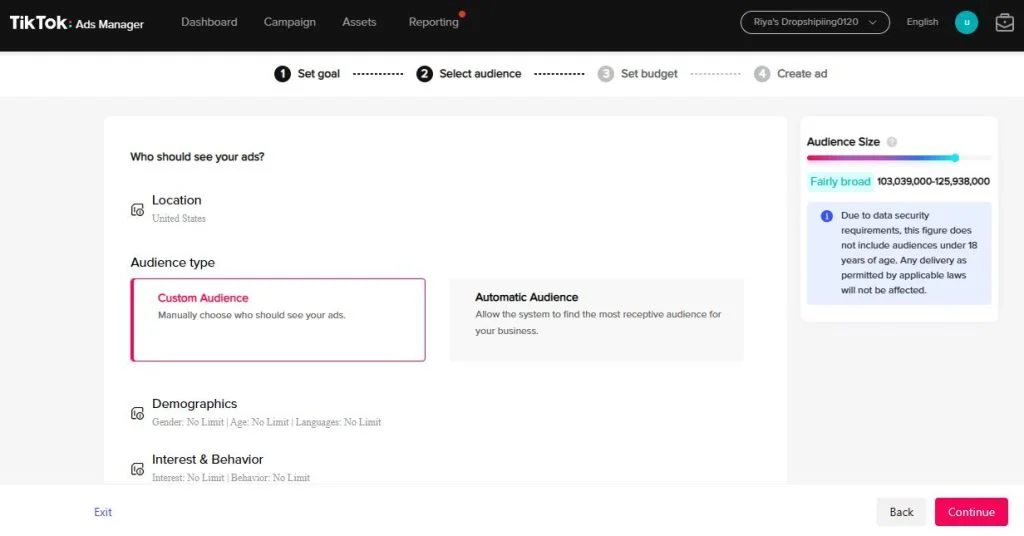The width and height of the screenshot is (1024, 536).
Task: Click the Audience Size gauge indicator
Action: pyautogui.click(x=955, y=158)
